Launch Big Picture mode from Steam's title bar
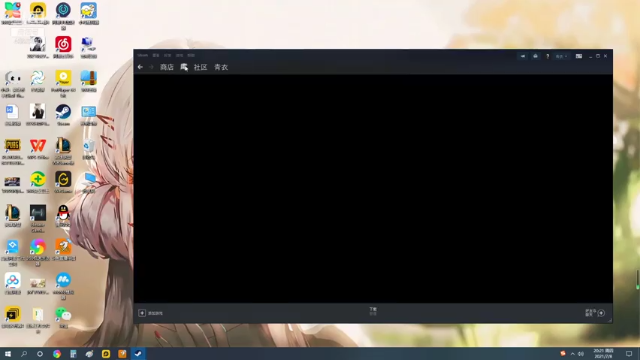The width and height of the screenshot is (640, 360). [579, 56]
